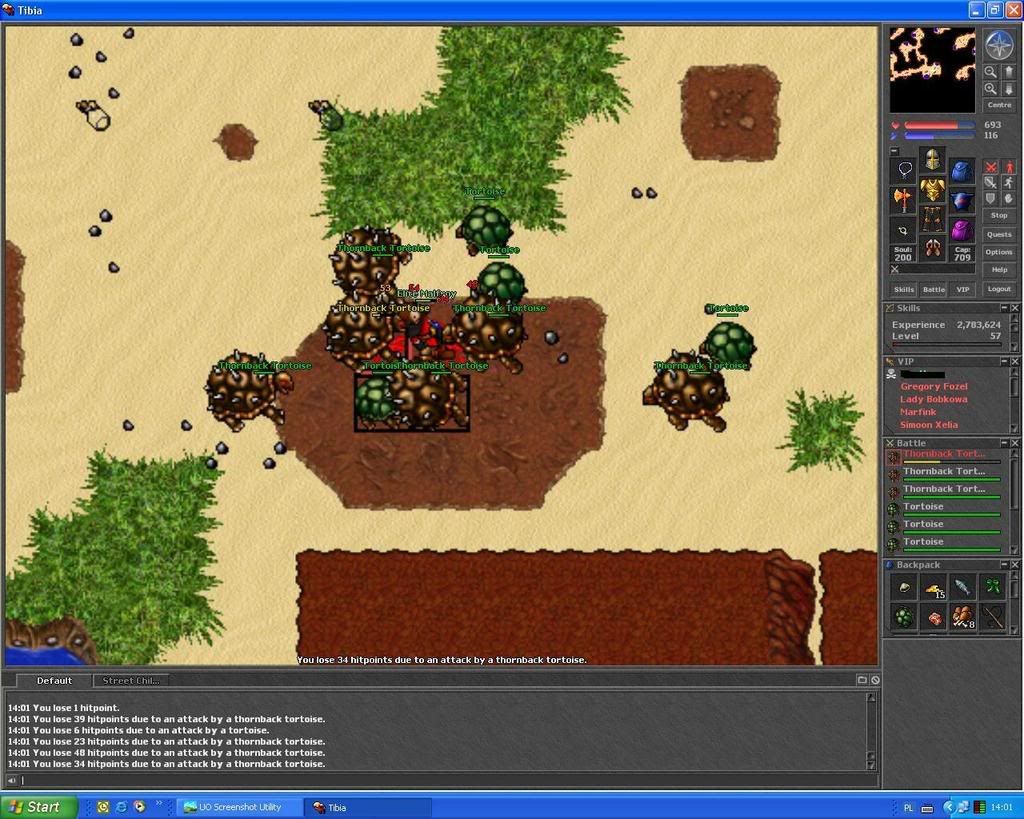
Task: Open the Battle window button
Action: (x=933, y=289)
